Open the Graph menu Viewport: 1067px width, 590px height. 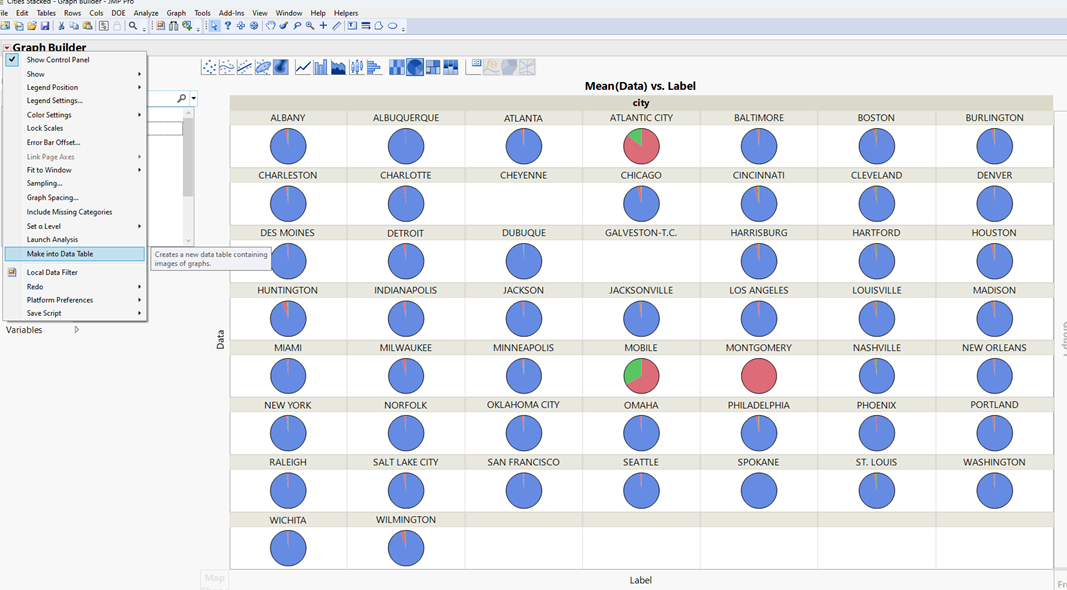(176, 13)
